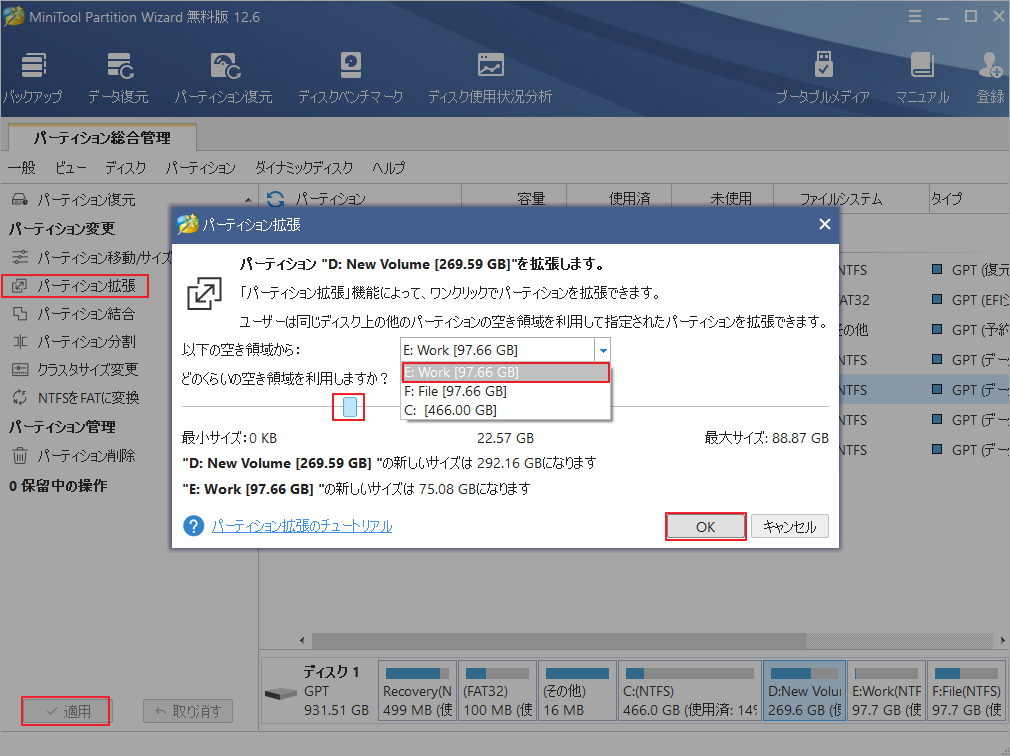Start ディスクベンチマーク disk benchmark
The image size is (1010, 756).
[350, 79]
